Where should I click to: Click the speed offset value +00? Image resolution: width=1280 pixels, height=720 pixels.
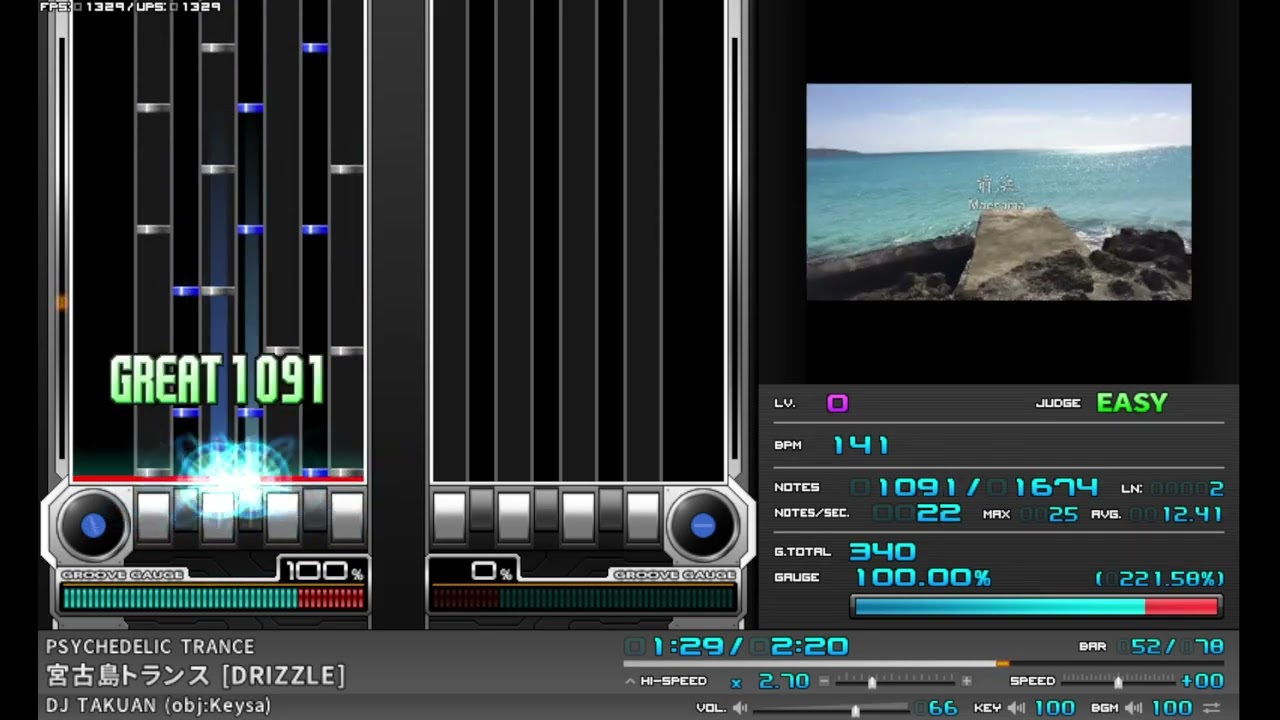pos(1202,681)
